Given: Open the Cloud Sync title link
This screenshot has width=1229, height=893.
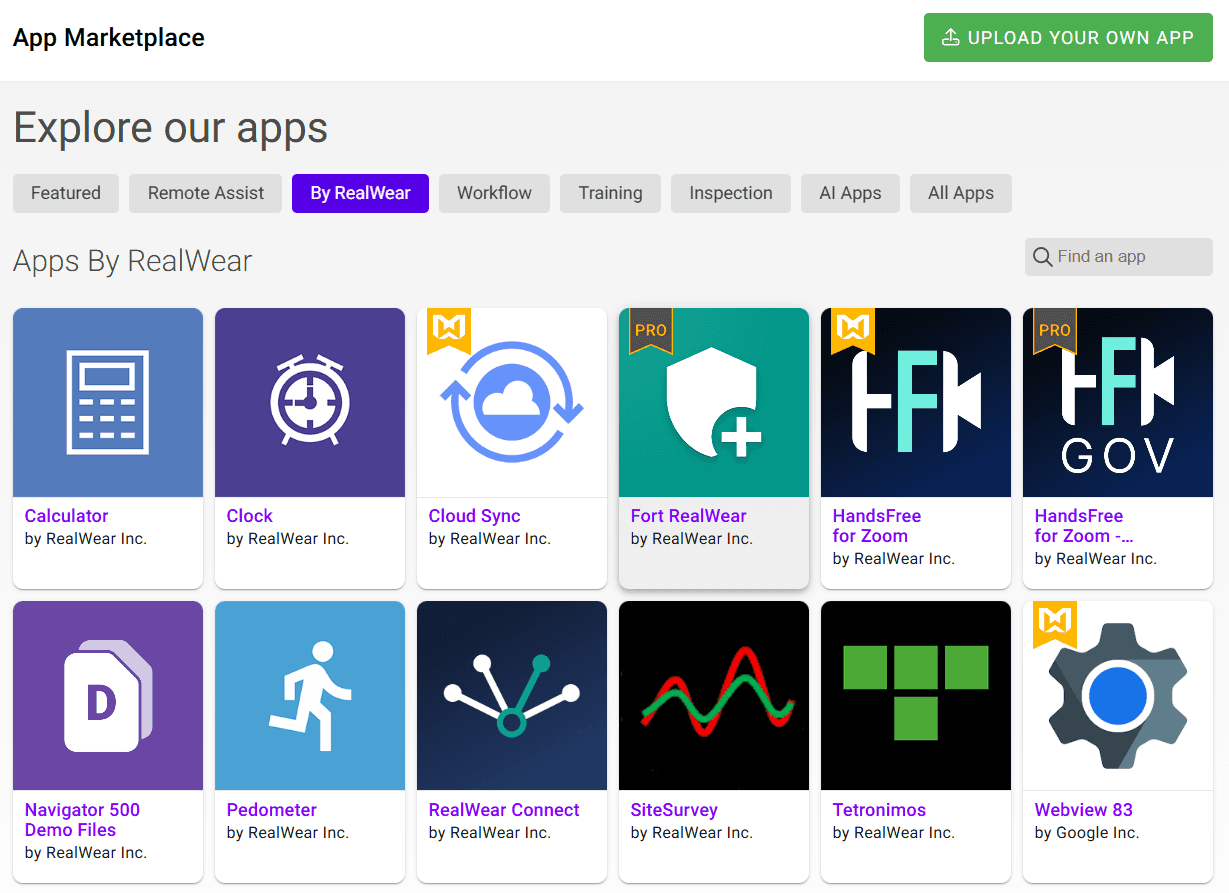Looking at the screenshot, I should [474, 516].
